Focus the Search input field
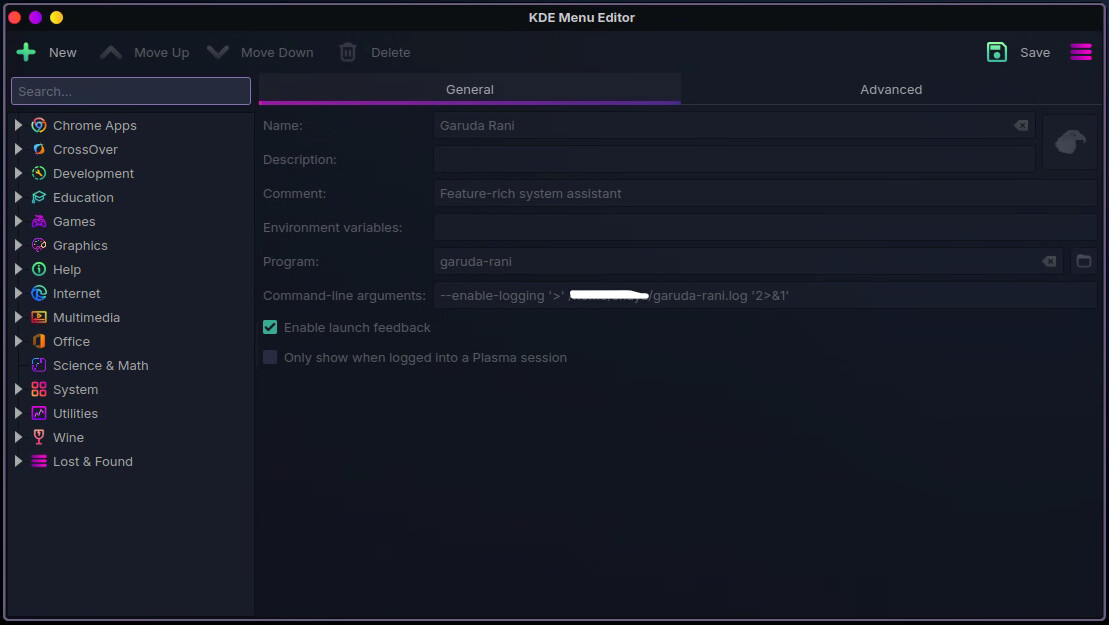This screenshot has width=1109, height=625. (x=131, y=91)
